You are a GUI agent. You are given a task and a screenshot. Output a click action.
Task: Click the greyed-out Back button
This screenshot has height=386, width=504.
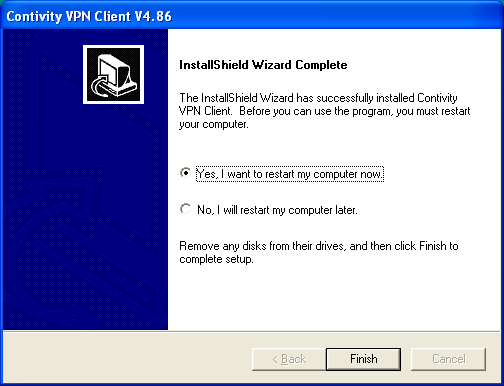click(289, 359)
